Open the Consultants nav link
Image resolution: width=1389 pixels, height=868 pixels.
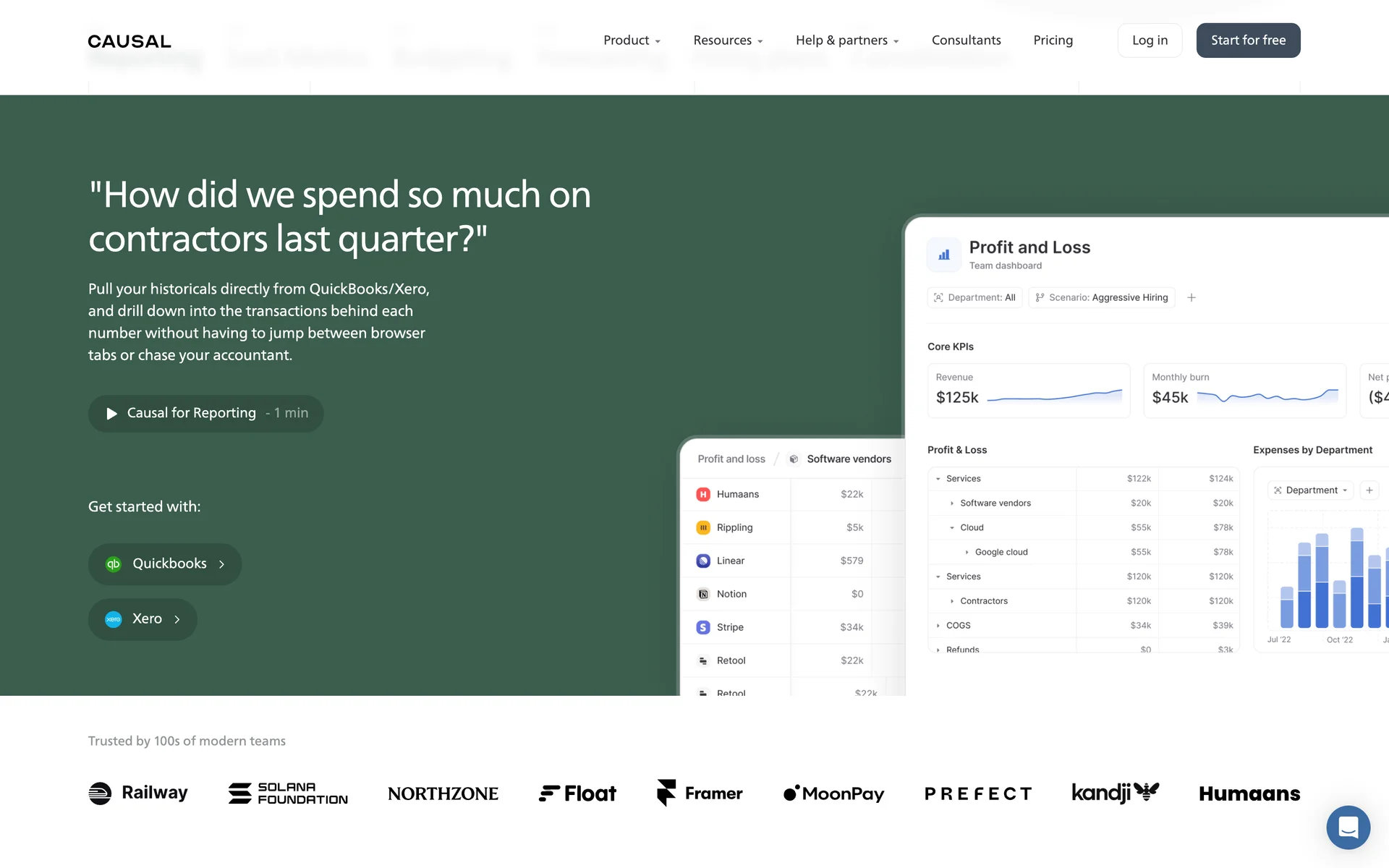click(x=966, y=41)
